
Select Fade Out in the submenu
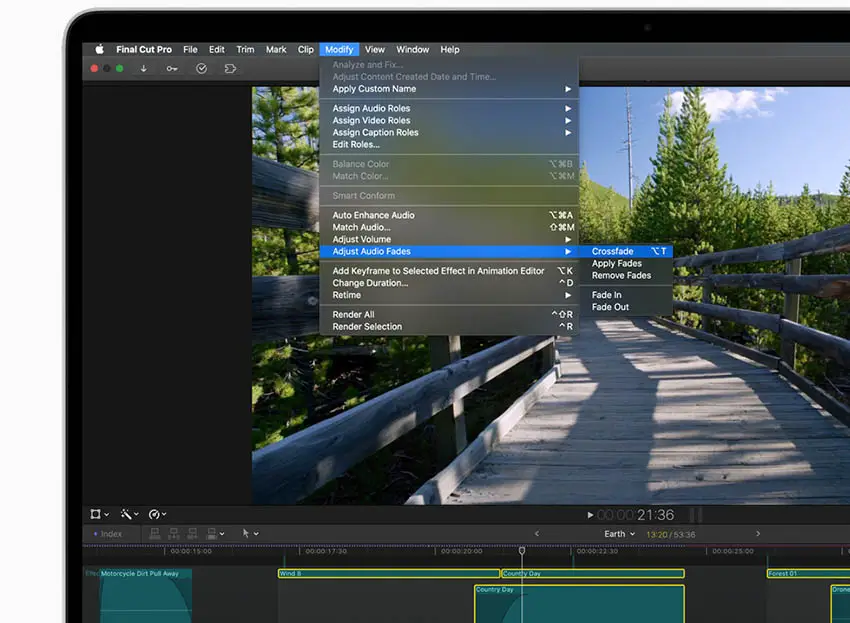(x=627, y=307)
